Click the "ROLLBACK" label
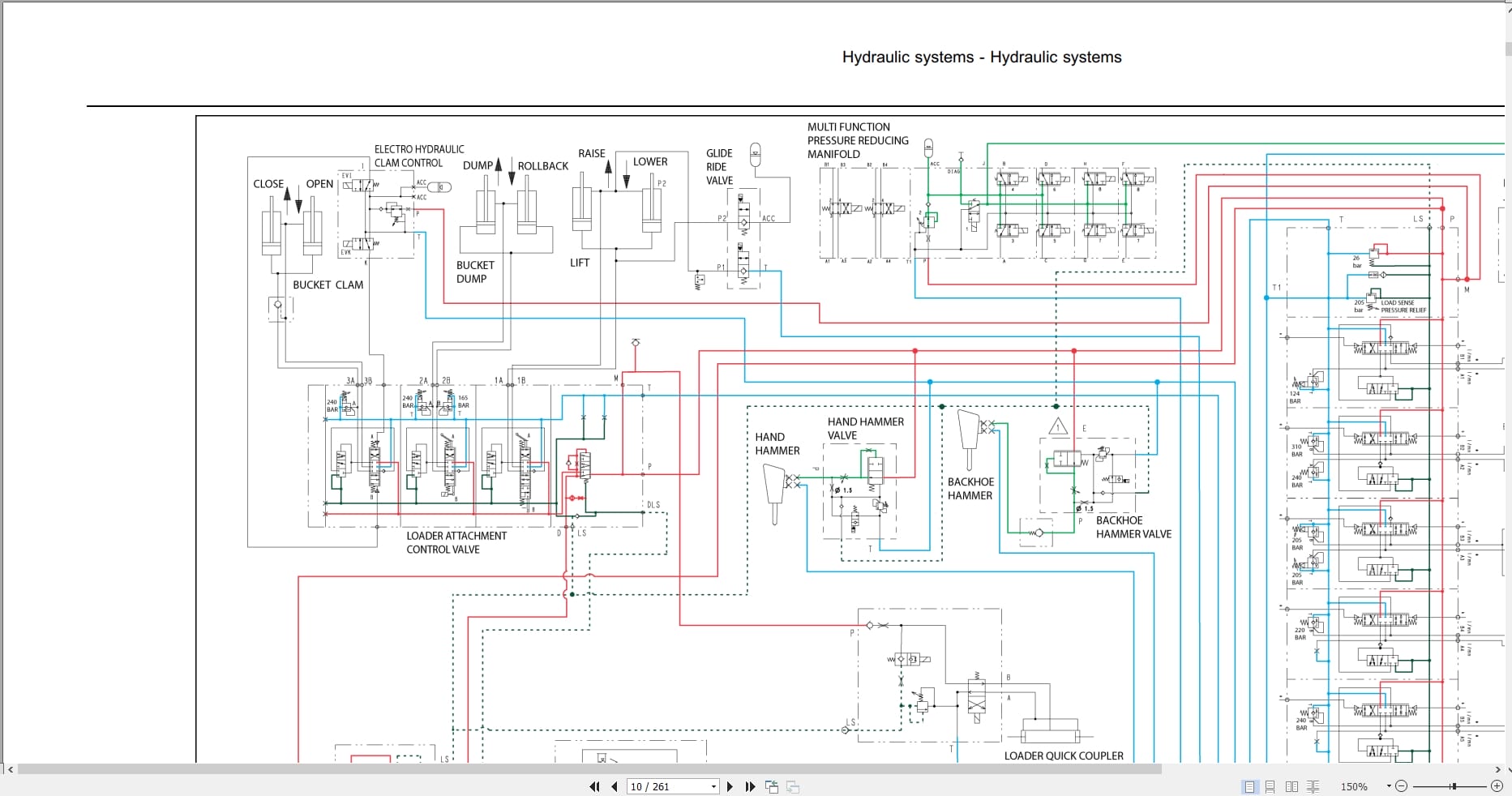 [543, 166]
